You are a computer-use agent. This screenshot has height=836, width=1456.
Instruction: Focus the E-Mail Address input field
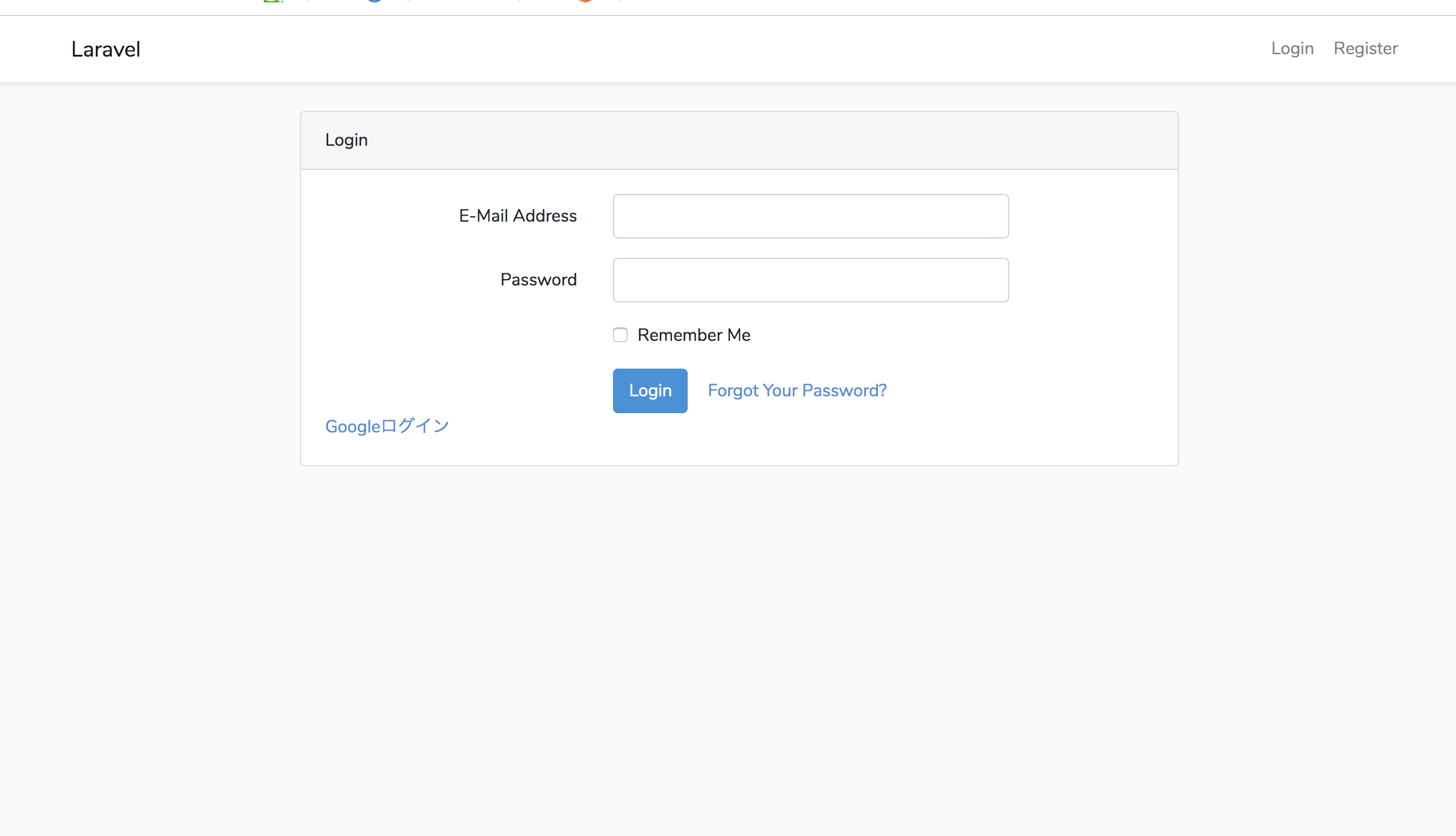pos(810,216)
